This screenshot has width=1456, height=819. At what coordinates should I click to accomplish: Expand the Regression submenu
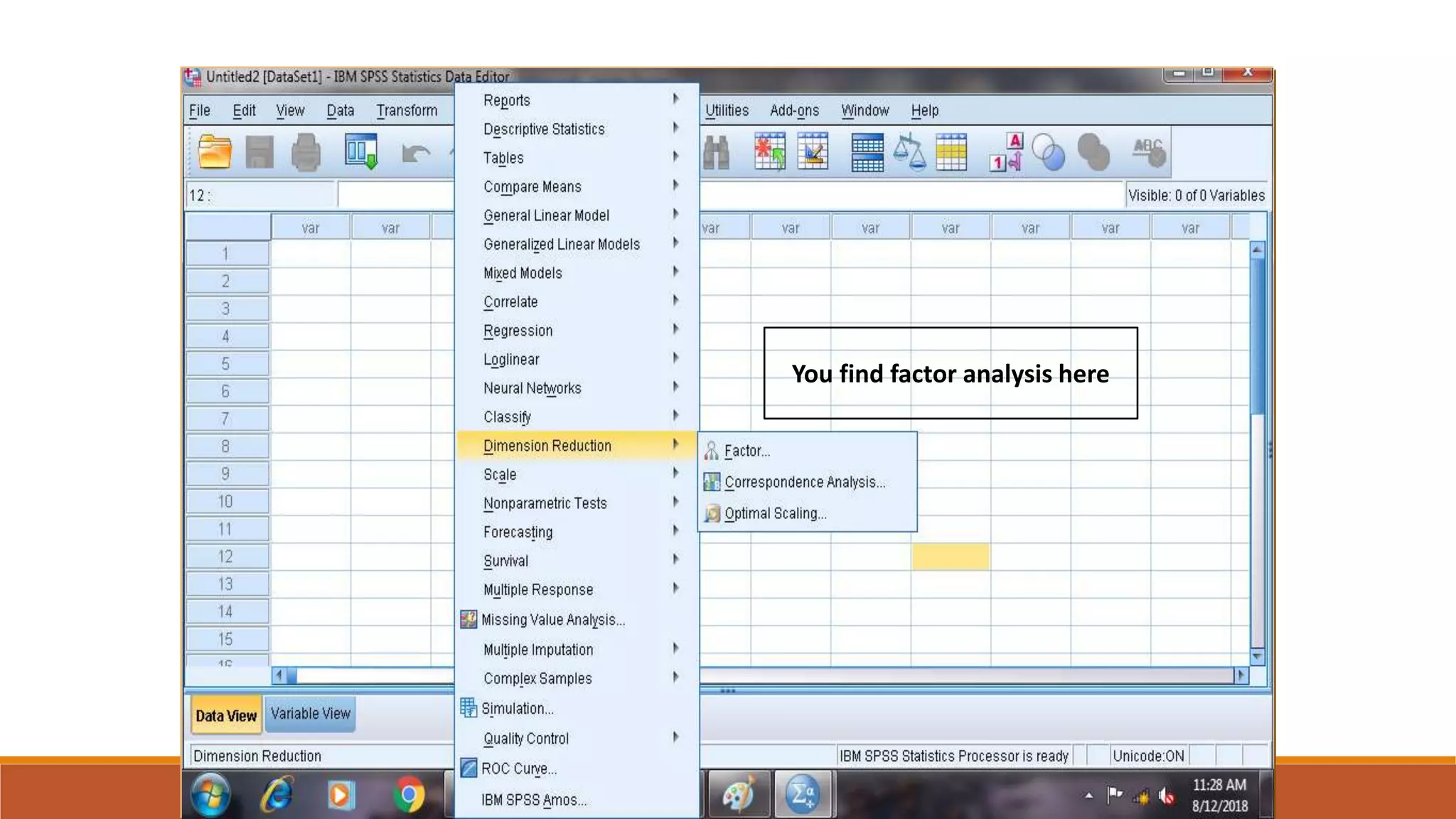tap(576, 331)
